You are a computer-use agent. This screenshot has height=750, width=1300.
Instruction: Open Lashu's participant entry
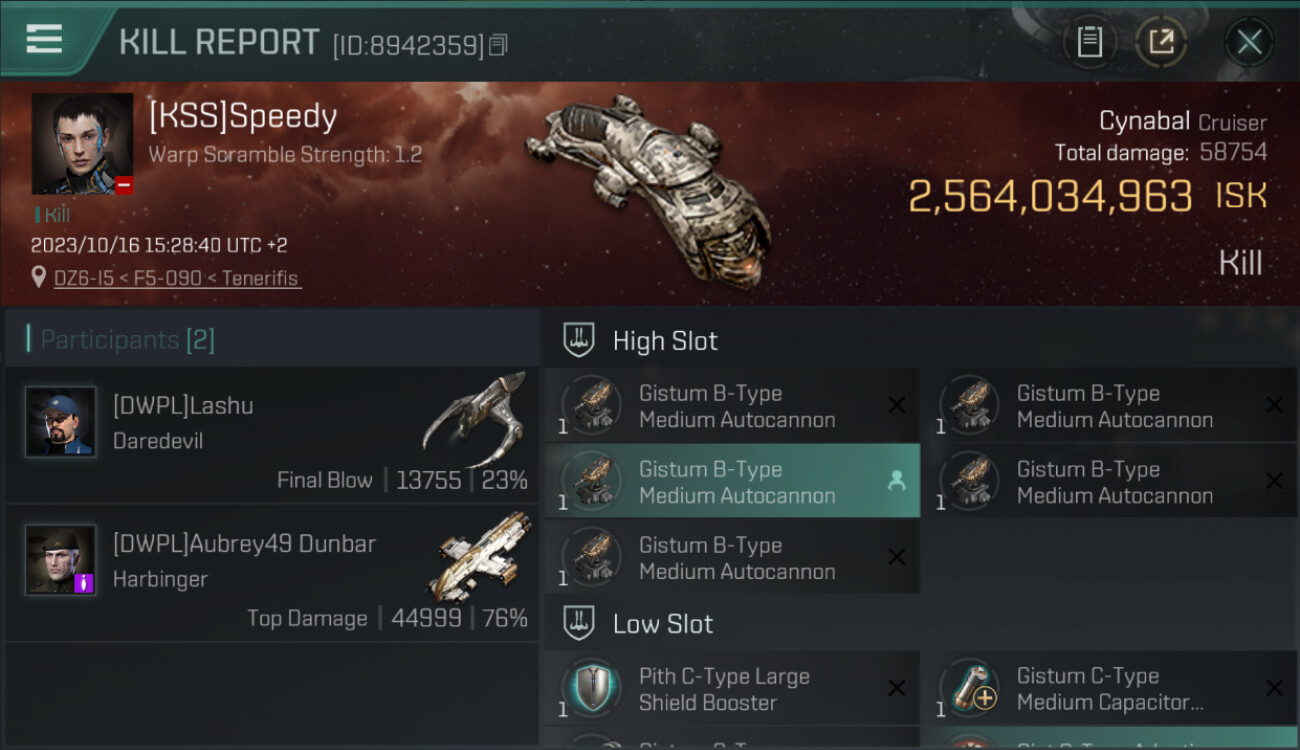[x=272, y=435]
